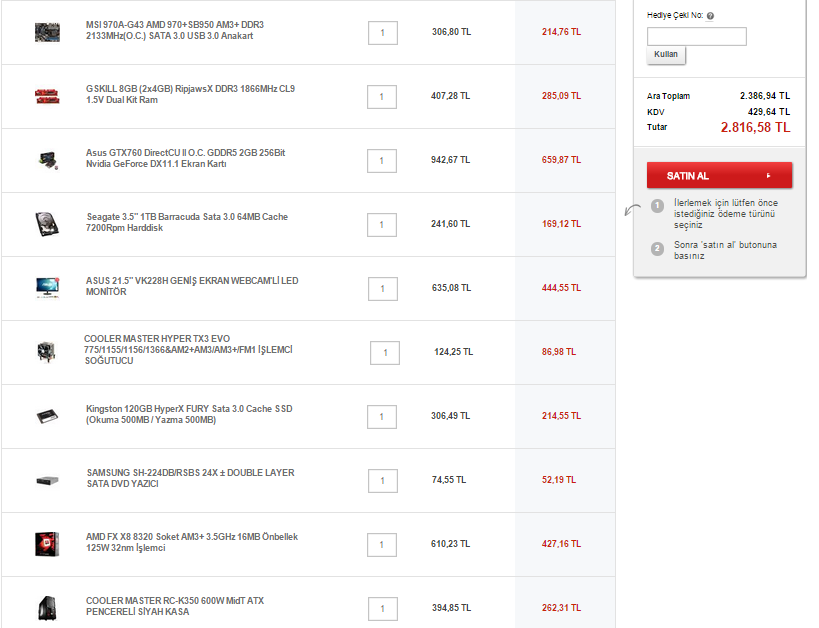Click the 214,76 TL discounted price

561,32
